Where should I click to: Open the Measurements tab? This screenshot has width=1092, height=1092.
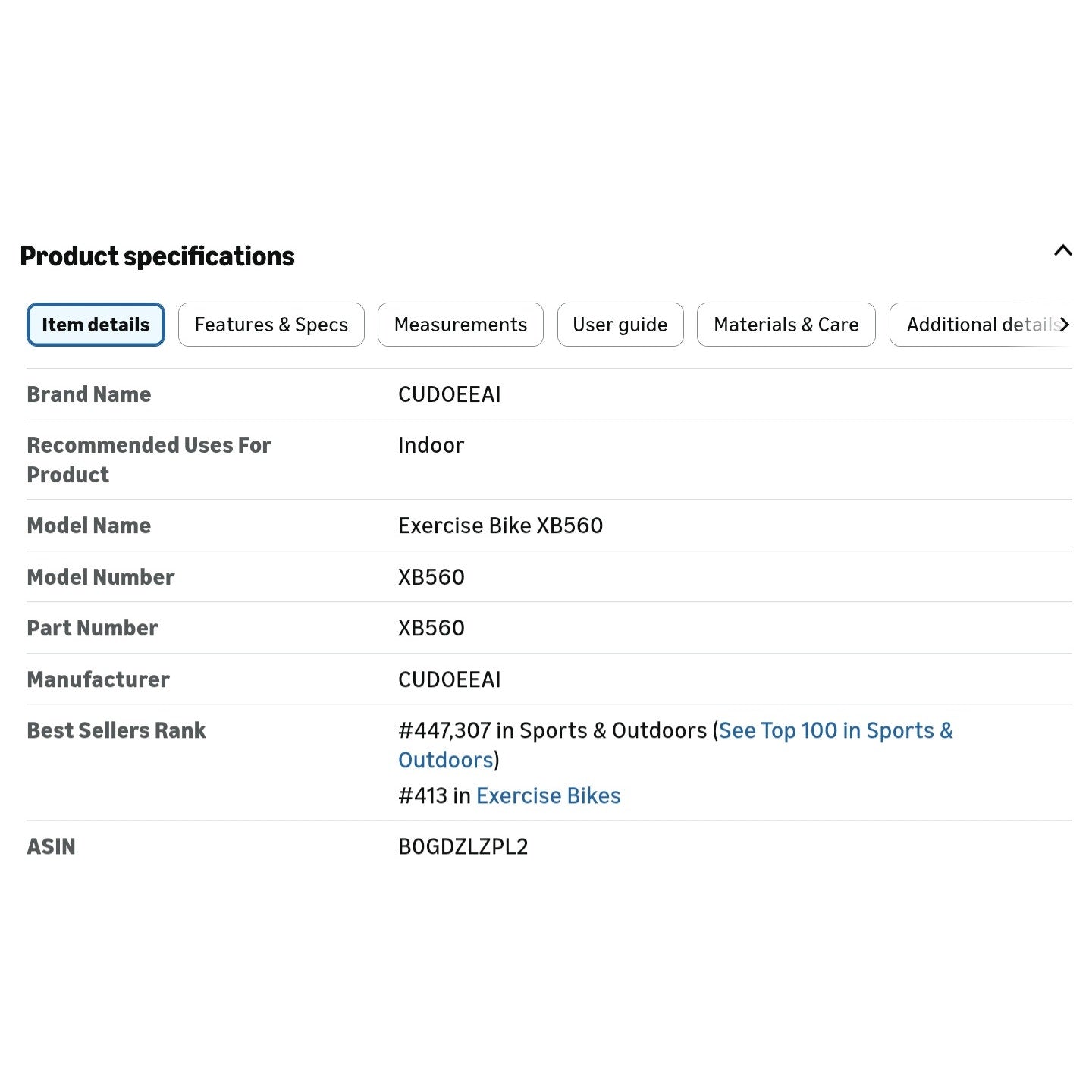tap(460, 325)
